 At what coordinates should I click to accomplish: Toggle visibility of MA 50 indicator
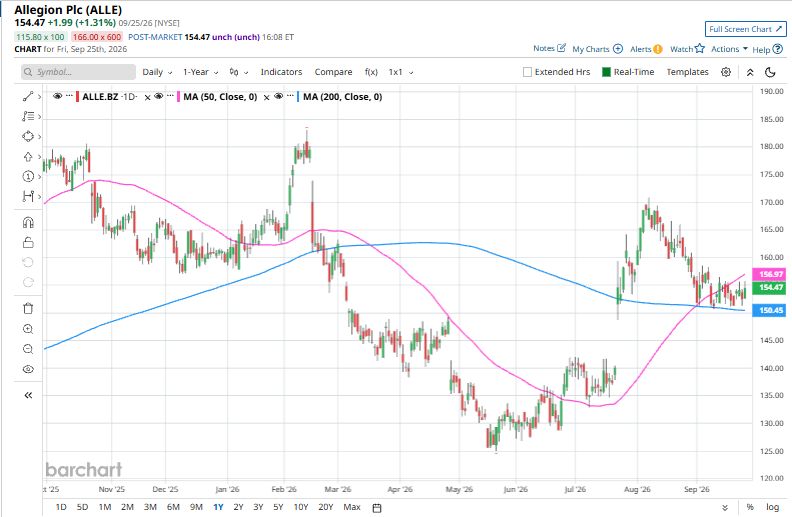click(159, 96)
